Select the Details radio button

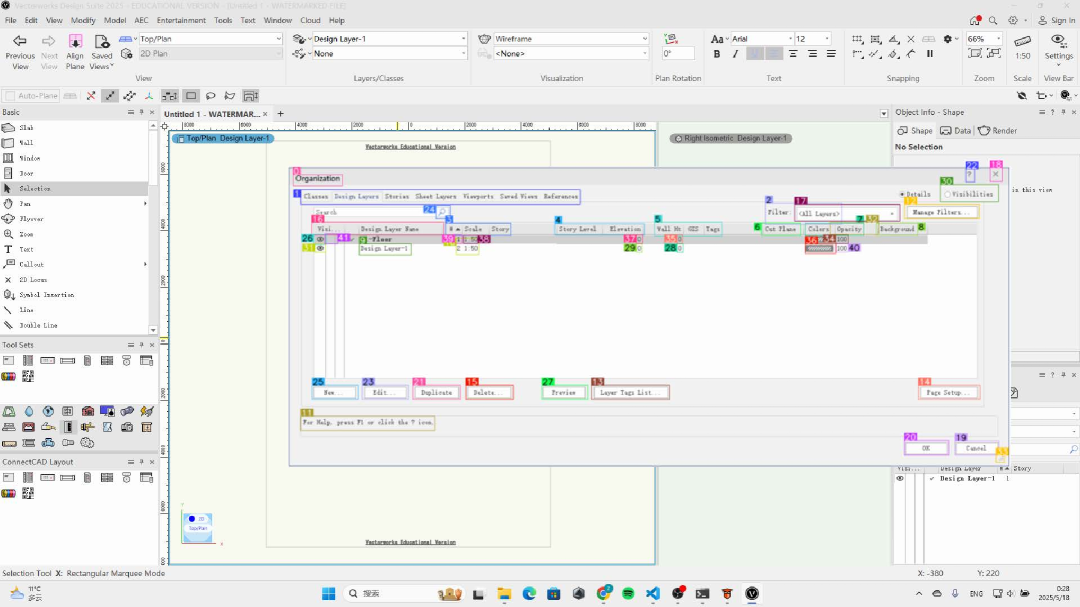[x=903, y=194]
